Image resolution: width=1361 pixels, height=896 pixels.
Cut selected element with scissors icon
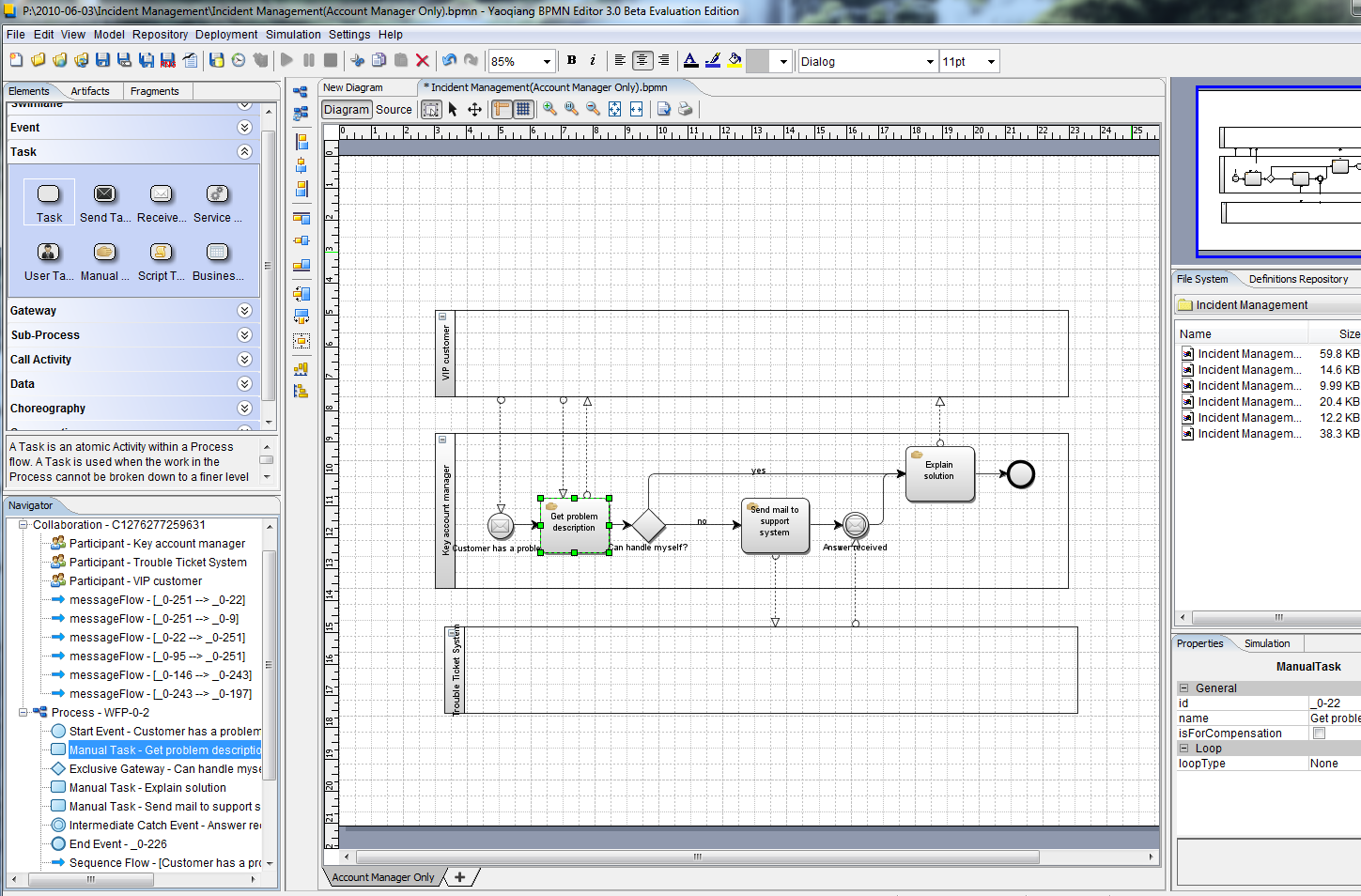point(357,60)
